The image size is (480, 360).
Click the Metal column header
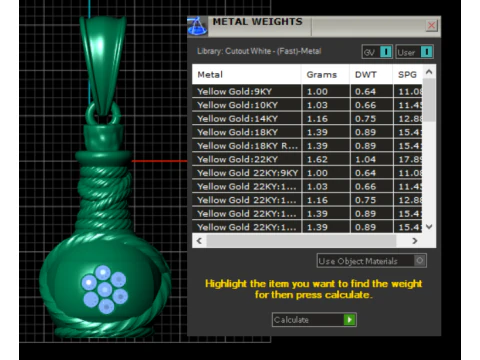[x=246, y=74]
